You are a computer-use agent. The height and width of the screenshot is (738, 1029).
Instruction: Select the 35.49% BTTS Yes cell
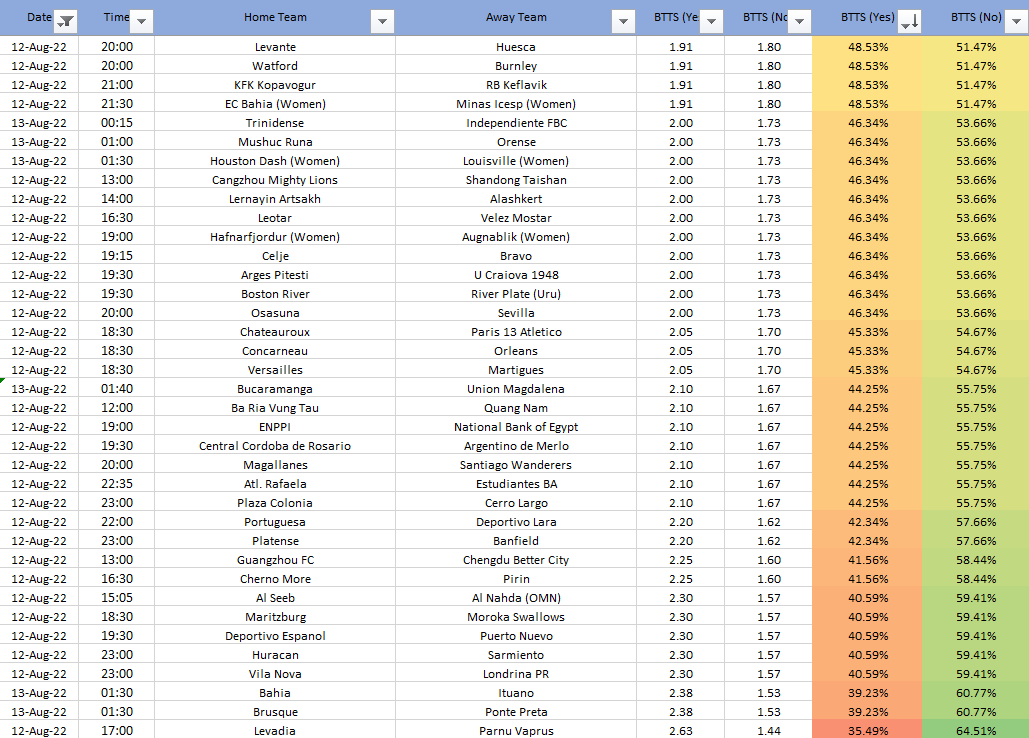click(868, 731)
